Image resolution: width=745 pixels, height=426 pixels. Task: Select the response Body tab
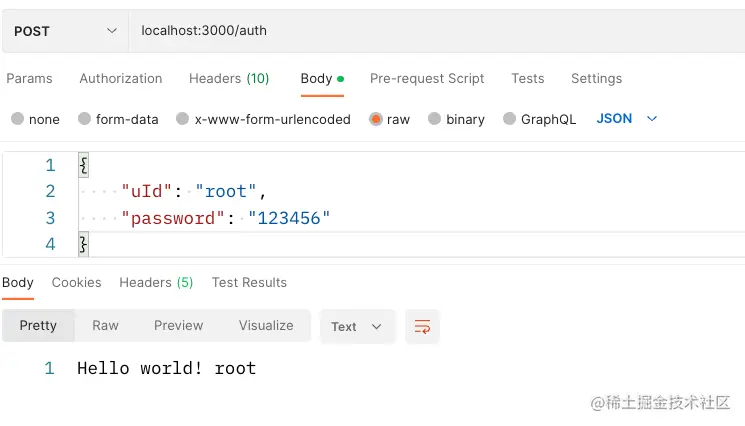[18, 283]
